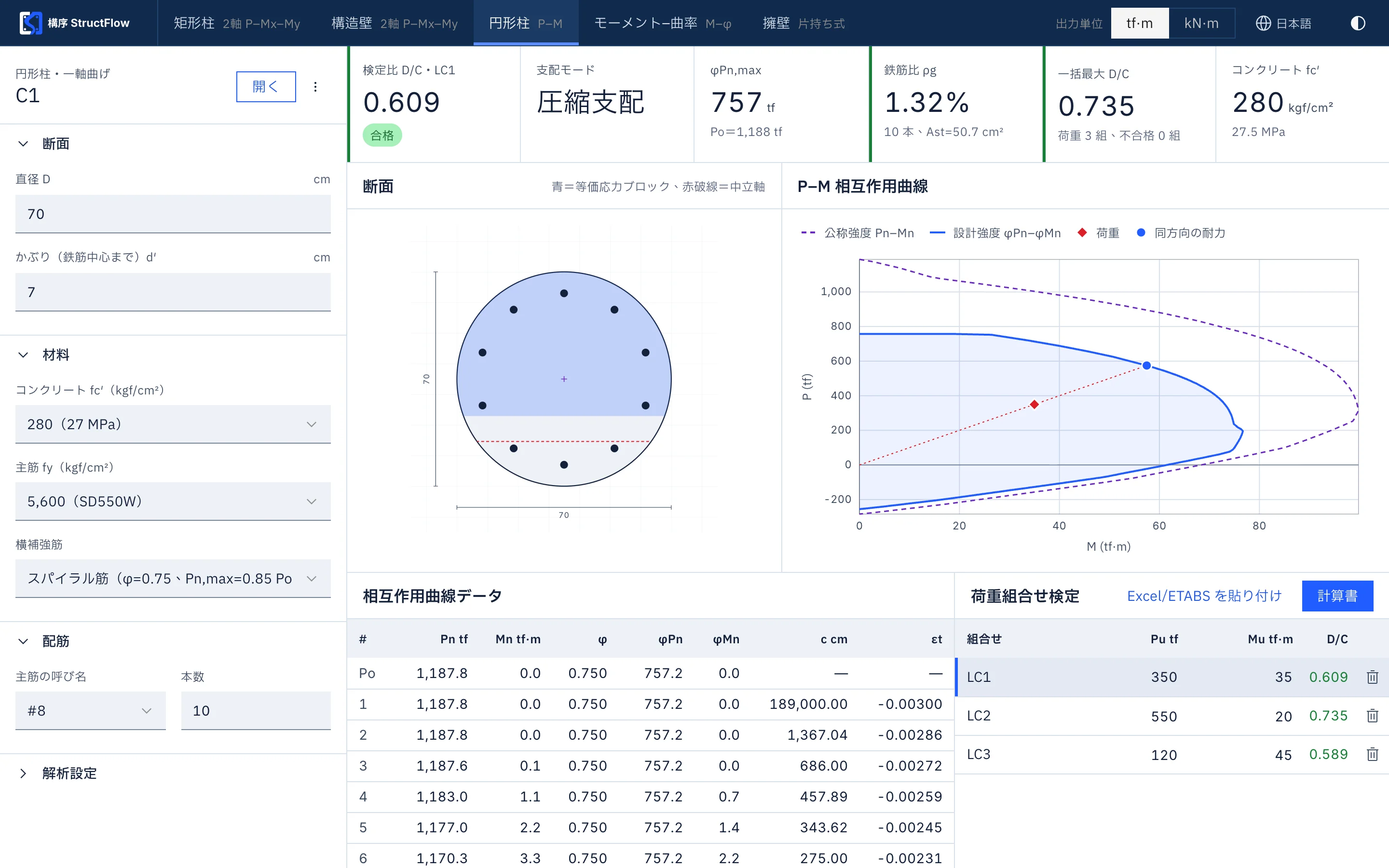Toggle dark/light theme contrast icon
Viewport: 1389px width, 868px height.
[x=1358, y=23]
